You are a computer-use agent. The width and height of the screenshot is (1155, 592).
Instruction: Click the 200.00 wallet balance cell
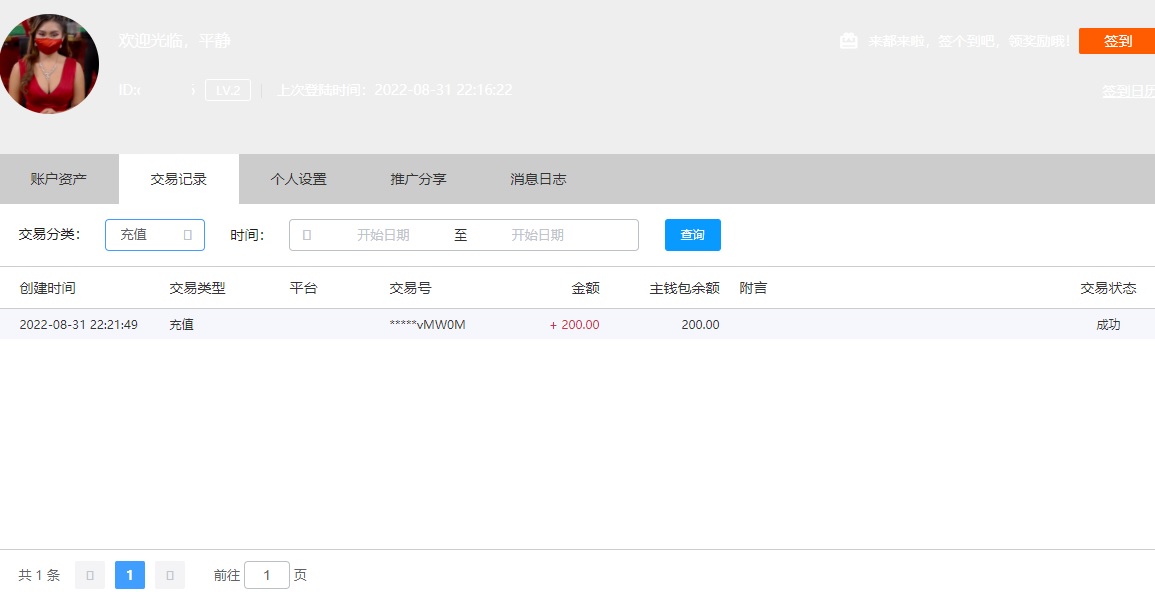point(701,325)
